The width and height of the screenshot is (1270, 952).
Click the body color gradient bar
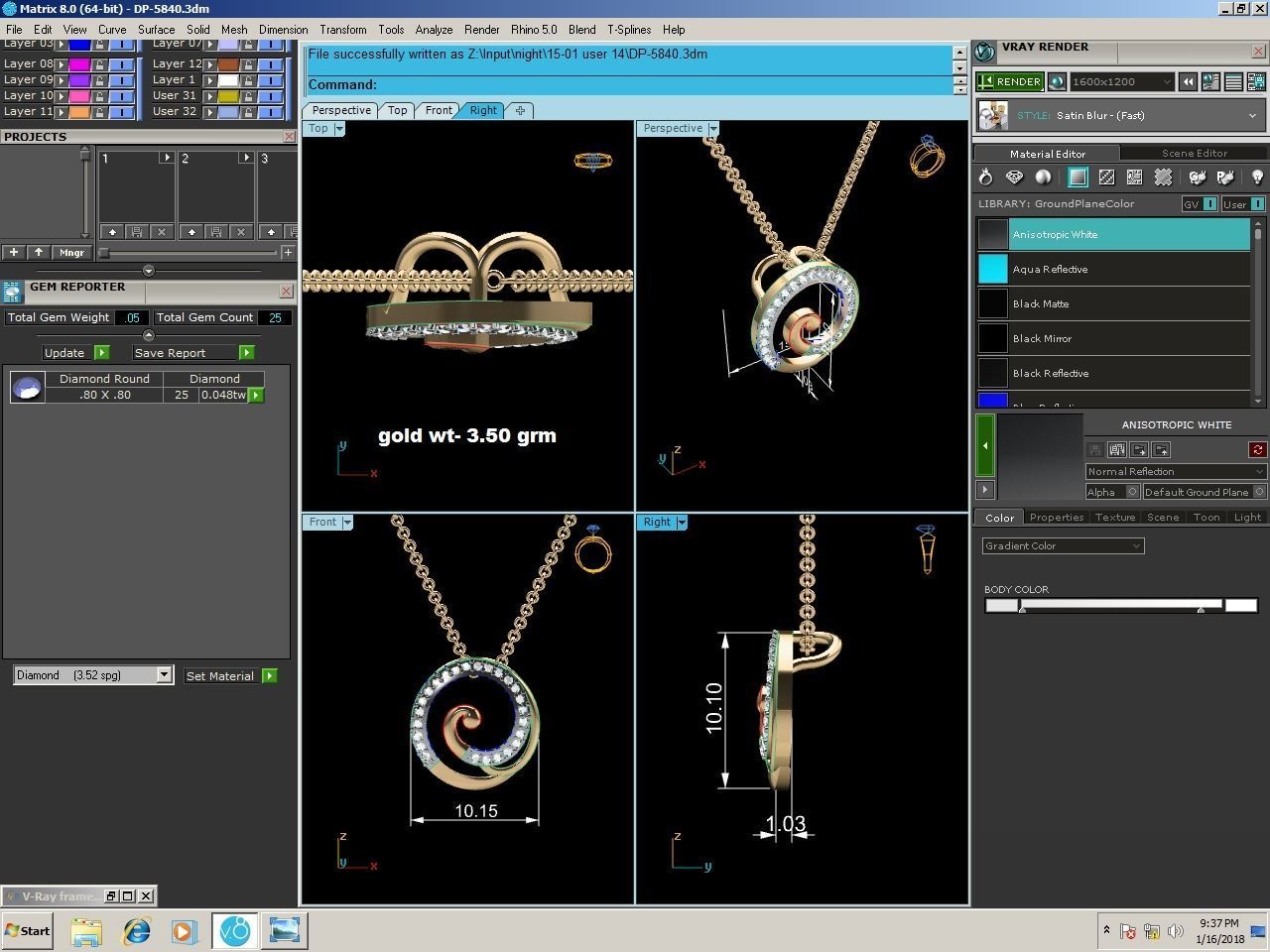click(x=1121, y=605)
